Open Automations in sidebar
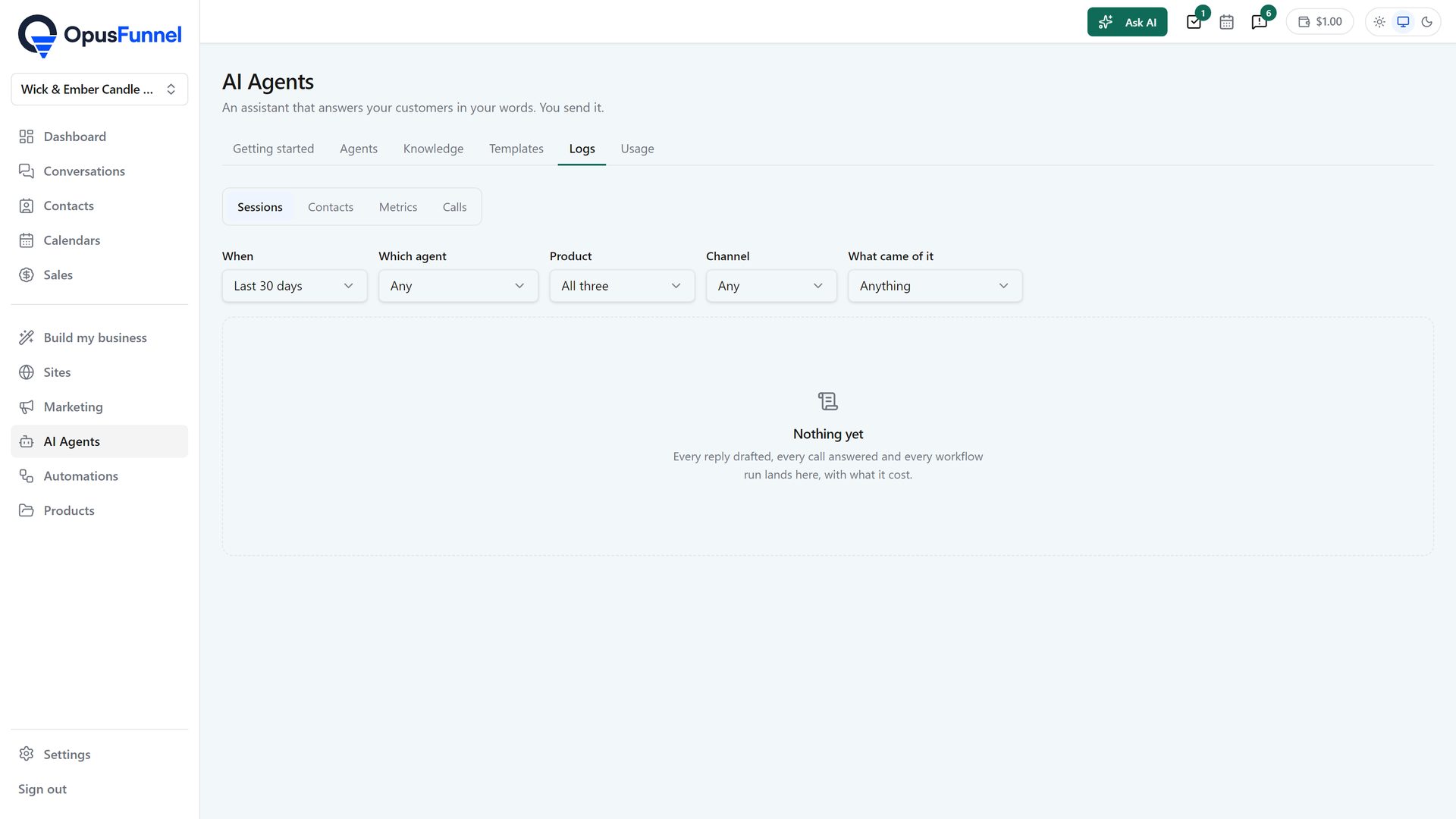Viewport: 1456px width, 819px height. pos(99,476)
